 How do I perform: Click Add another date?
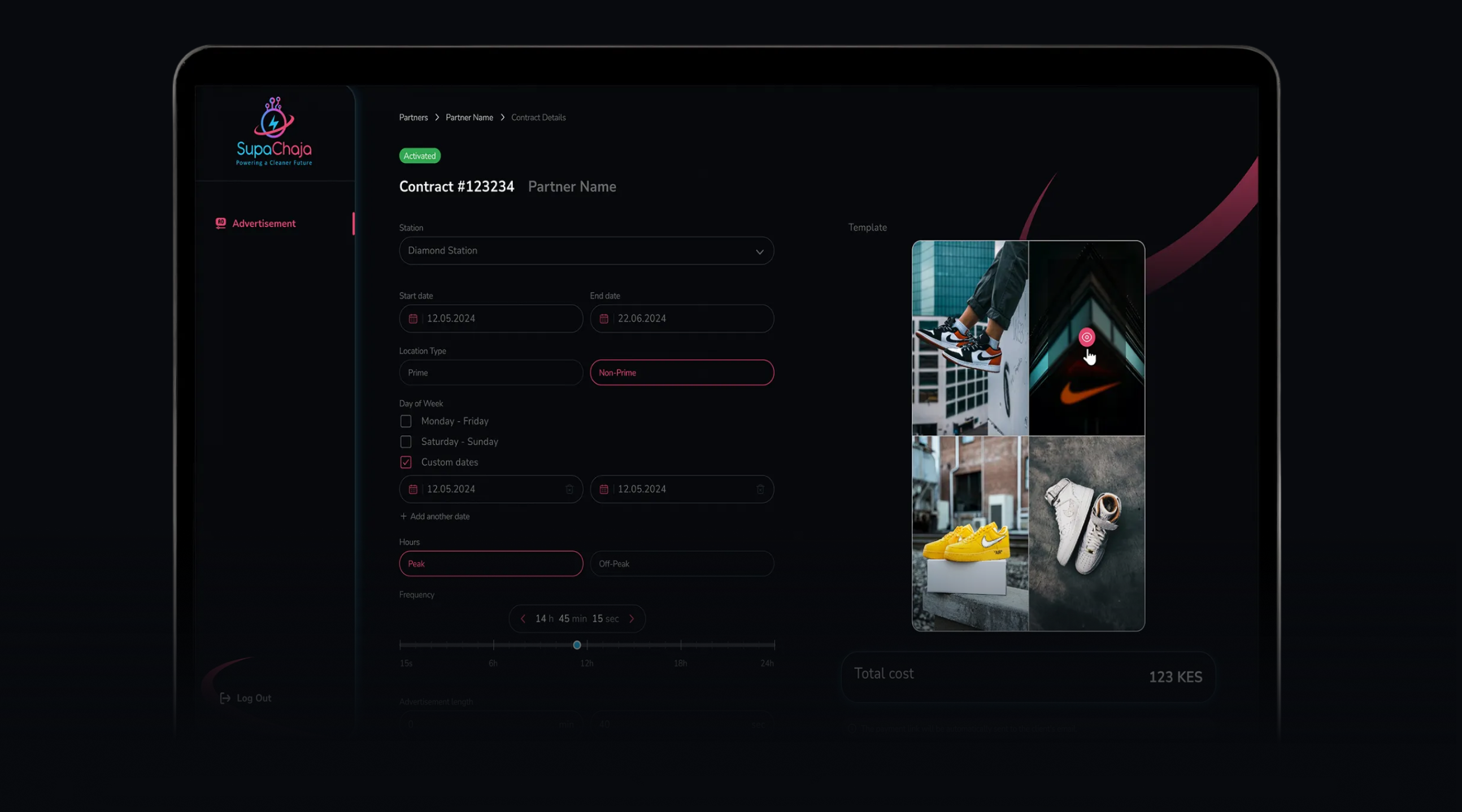click(435, 516)
